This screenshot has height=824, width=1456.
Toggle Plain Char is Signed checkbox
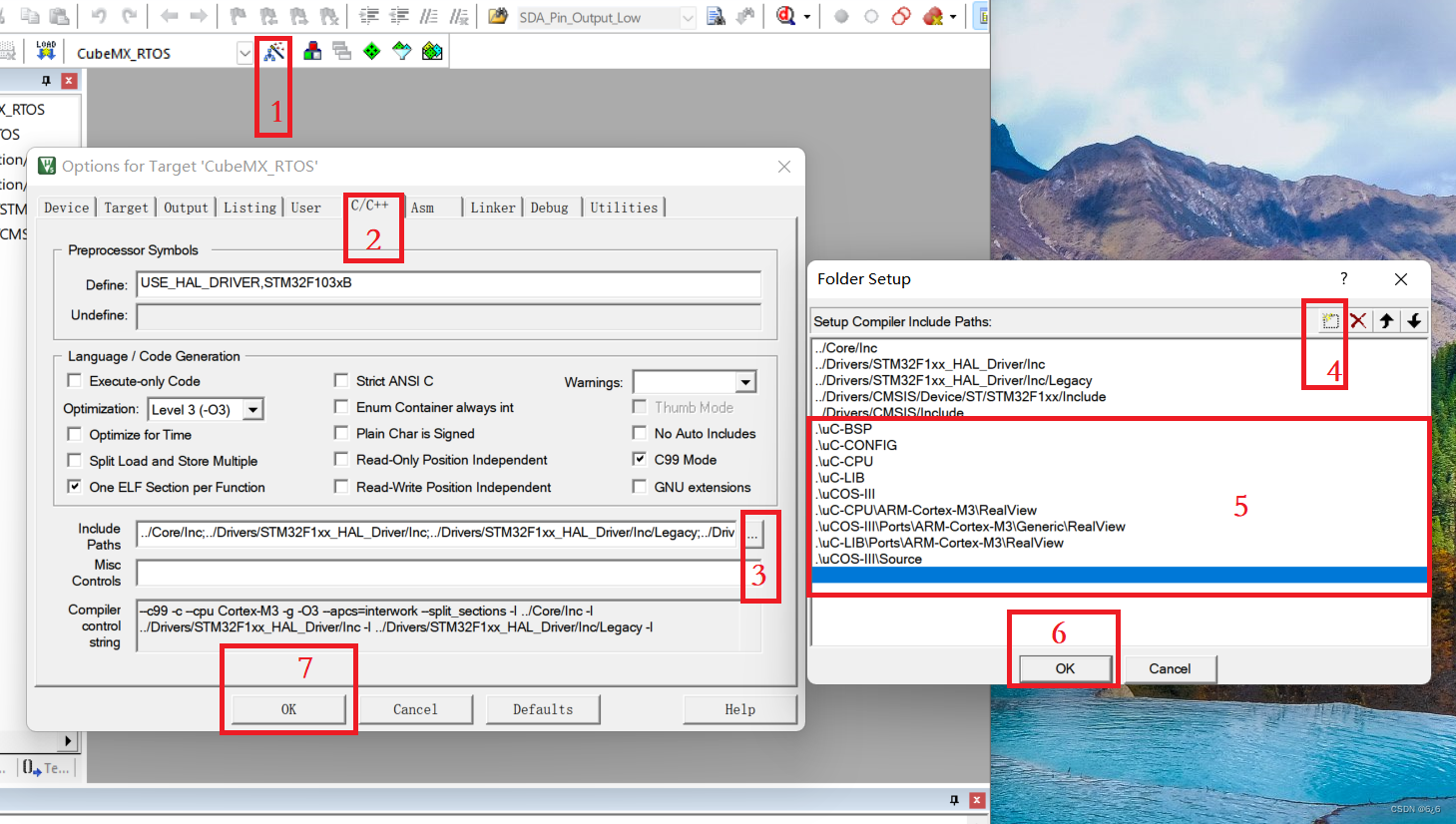341,433
